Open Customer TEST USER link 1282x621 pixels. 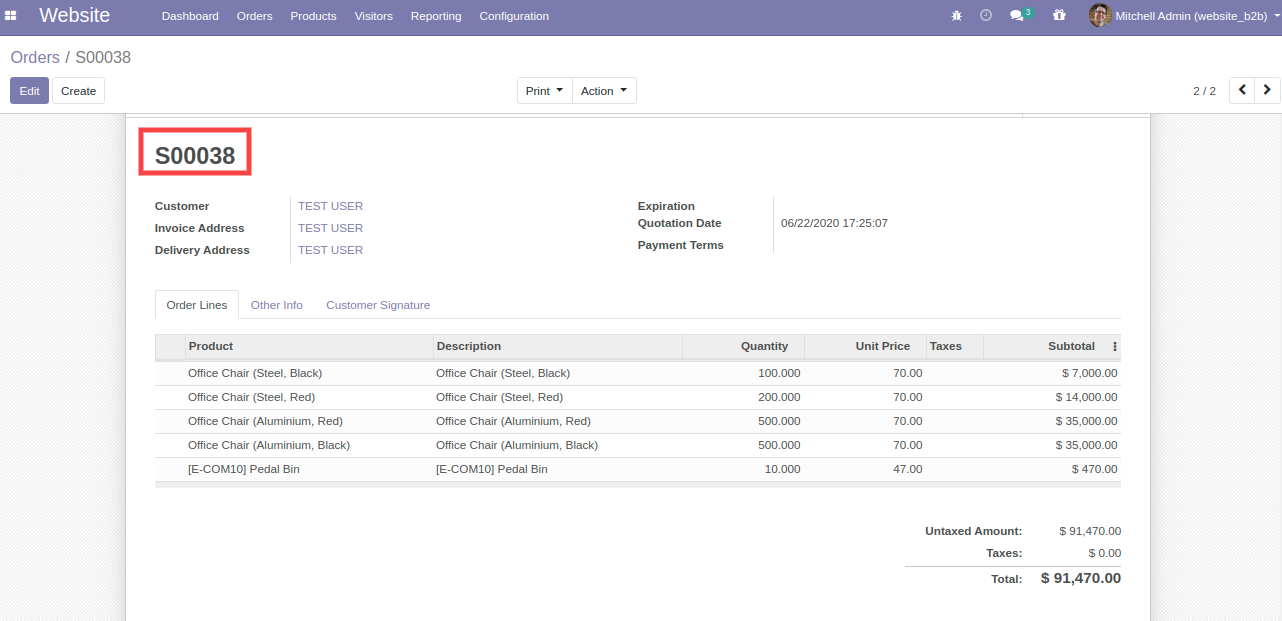330,206
